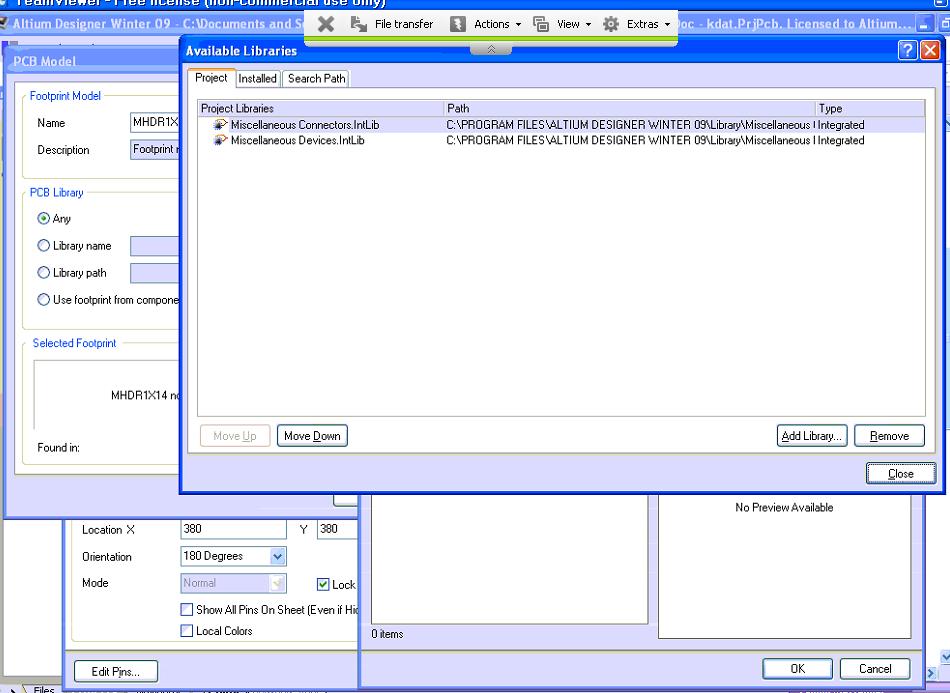The height and width of the screenshot is (693, 950).
Task: Select the Library path radio button
Action: click(x=44, y=273)
